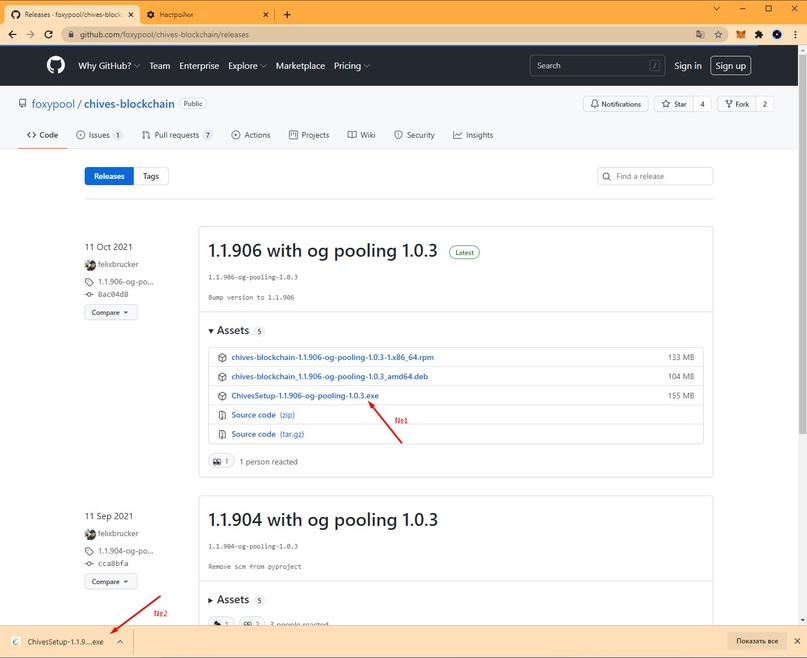Click the downloaded ChivesSetup file icon
This screenshot has height=658, width=807.
[x=15, y=642]
